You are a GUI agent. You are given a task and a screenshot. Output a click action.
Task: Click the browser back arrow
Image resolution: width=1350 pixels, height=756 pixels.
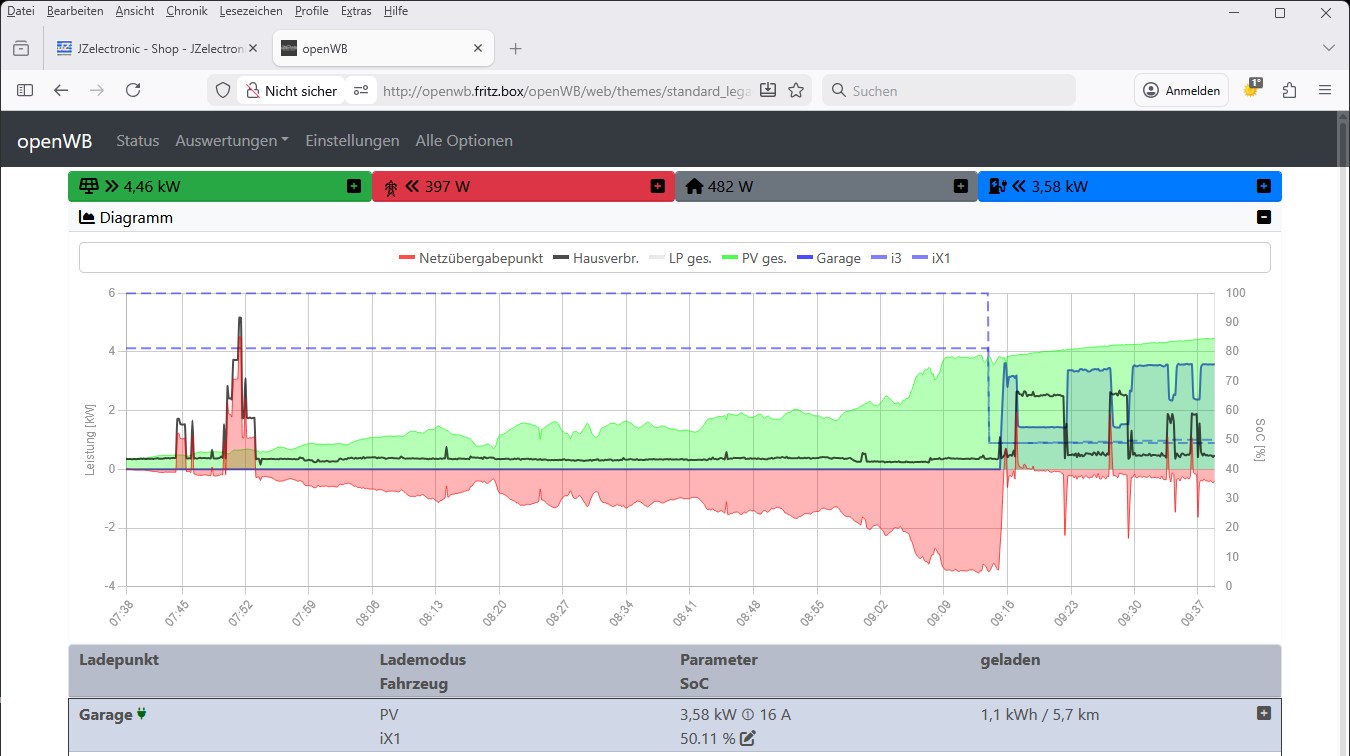tap(61, 90)
